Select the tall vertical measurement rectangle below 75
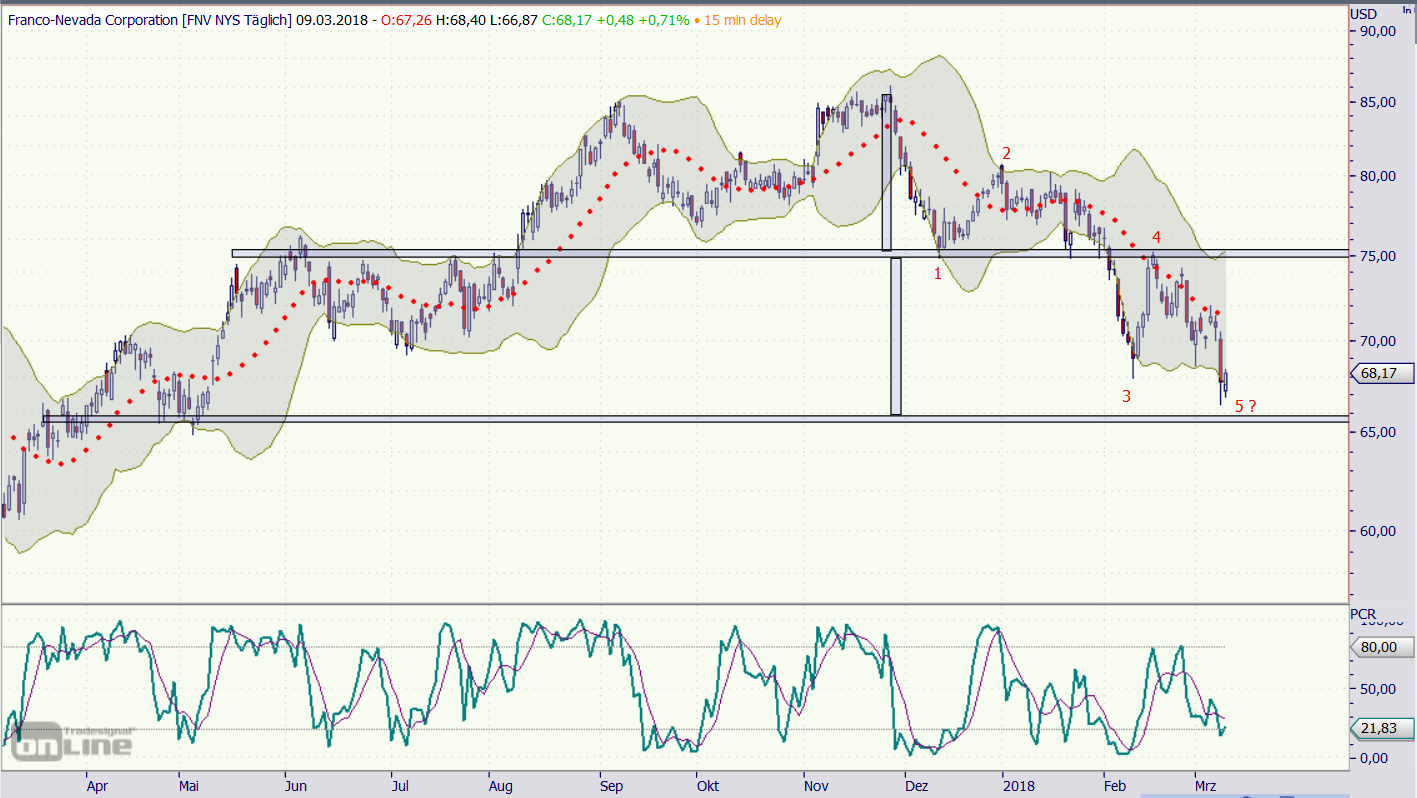The image size is (1417, 798). [x=895, y=336]
